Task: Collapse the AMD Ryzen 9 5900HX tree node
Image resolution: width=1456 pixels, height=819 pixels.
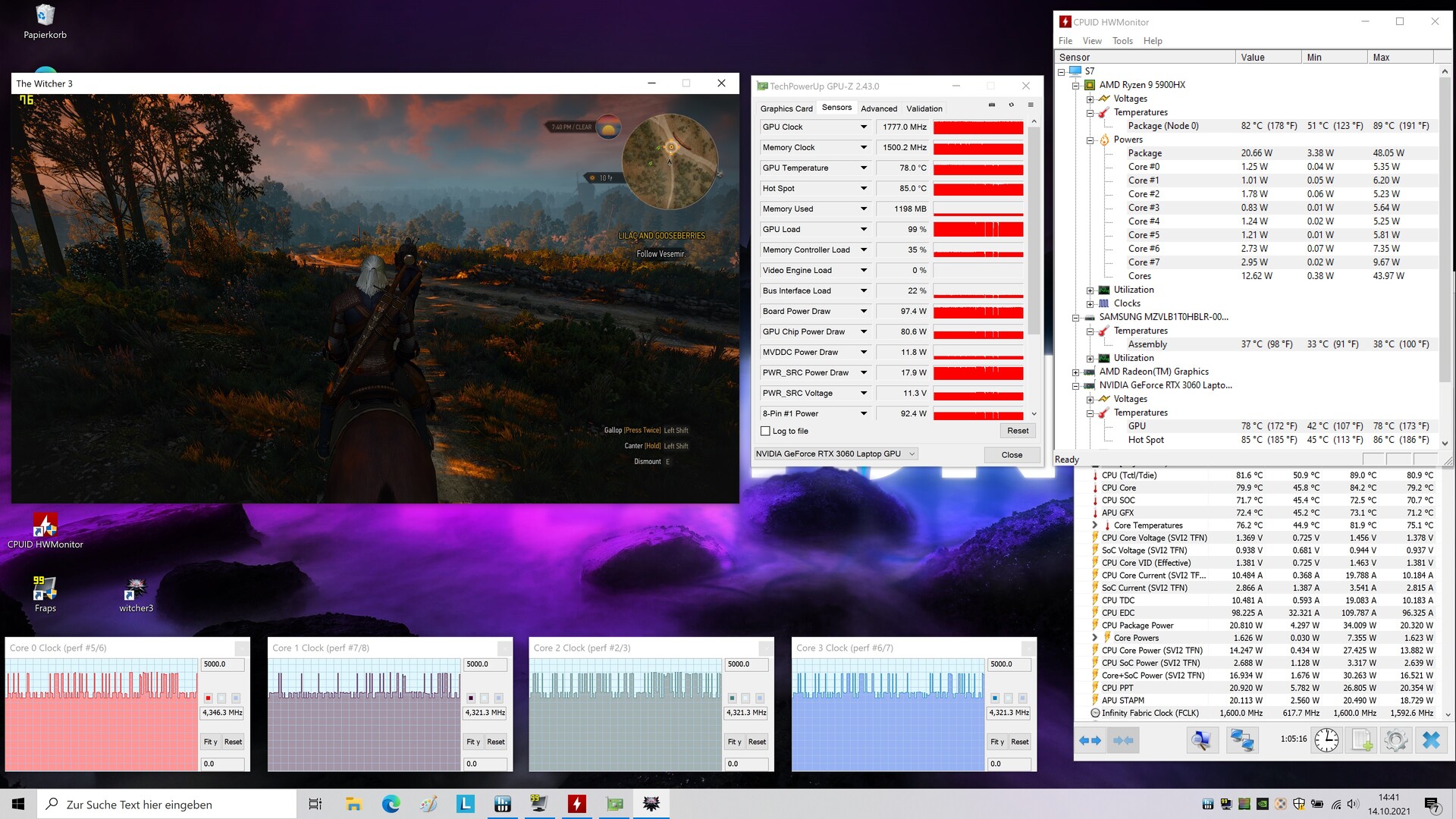Action: (1075, 85)
